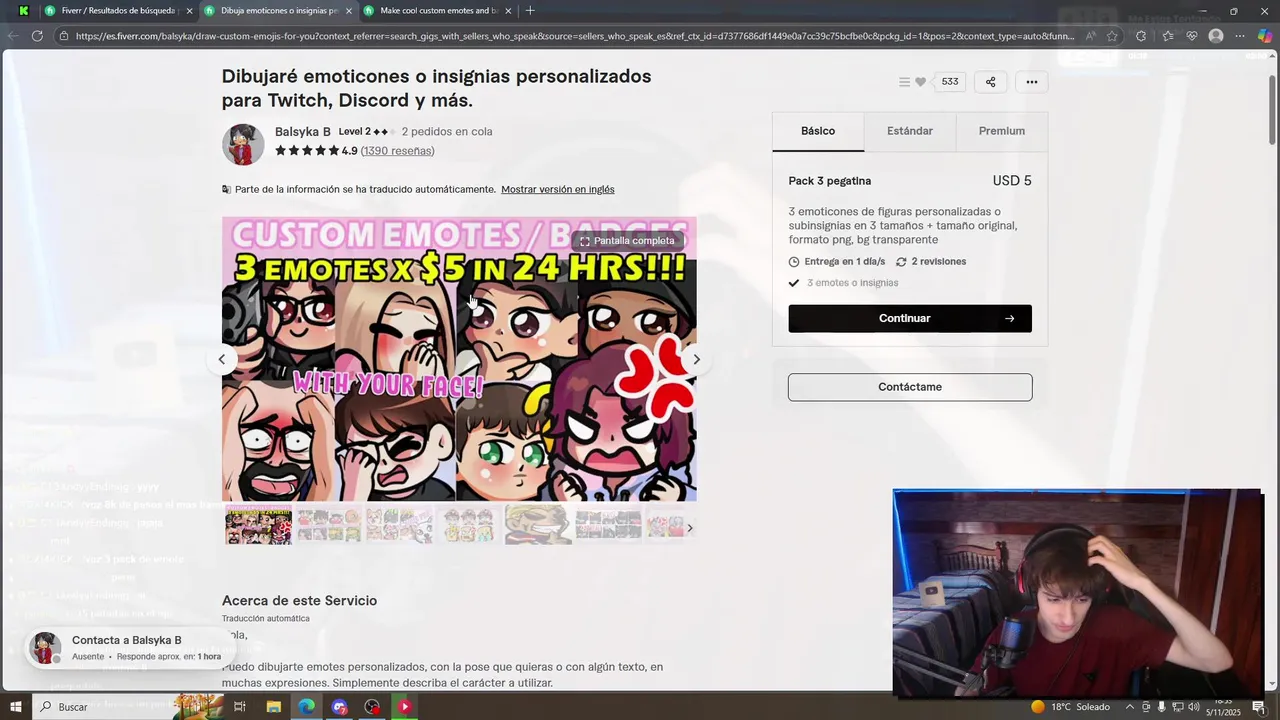Open the 'Contacta a Balsyka B' chat popup
The height and width of the screenshot is (720, 1280).
pos(125,648)
